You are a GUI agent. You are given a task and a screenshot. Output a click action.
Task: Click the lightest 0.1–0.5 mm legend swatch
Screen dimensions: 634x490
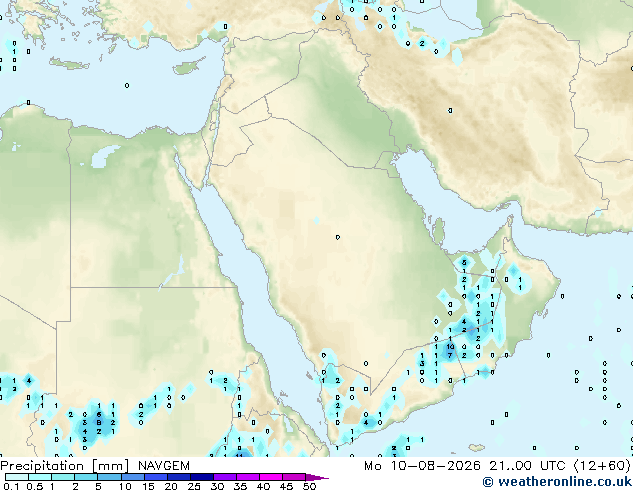(x=17, y=477)
